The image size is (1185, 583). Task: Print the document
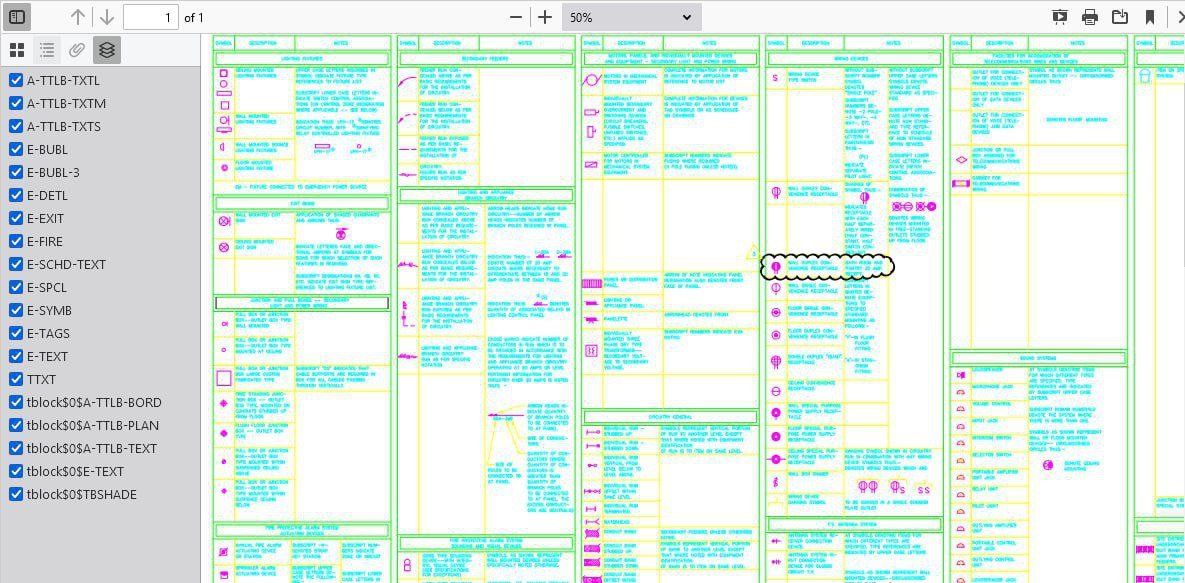(1090, 17)
